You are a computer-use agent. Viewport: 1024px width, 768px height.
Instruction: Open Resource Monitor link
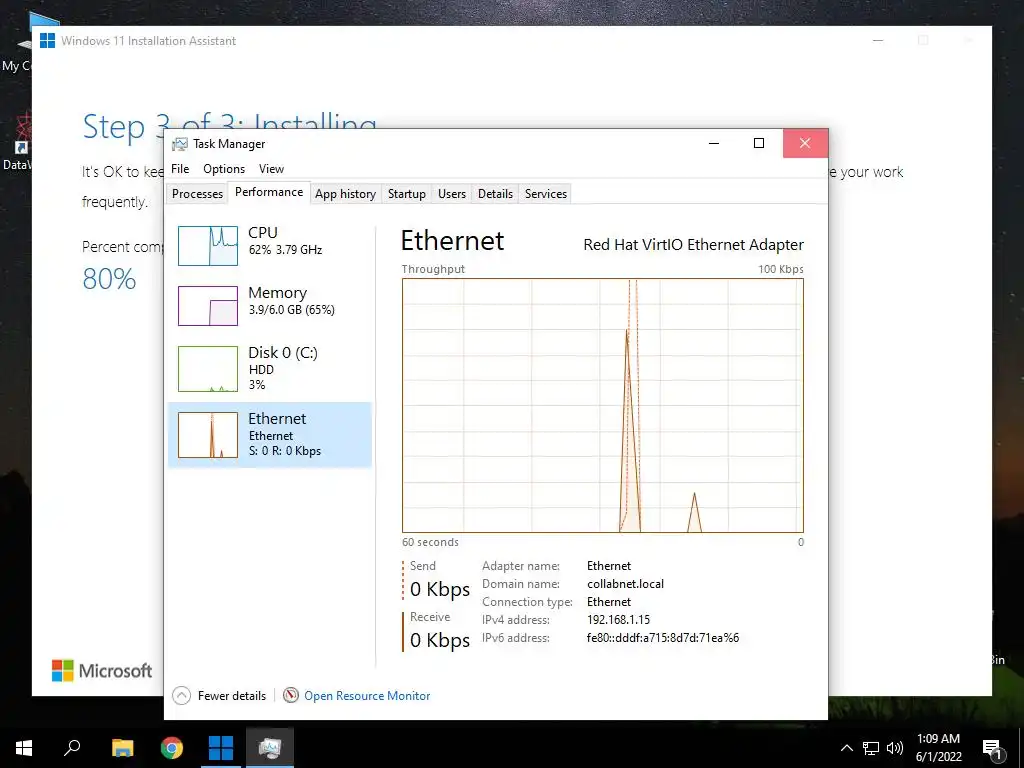367,696
